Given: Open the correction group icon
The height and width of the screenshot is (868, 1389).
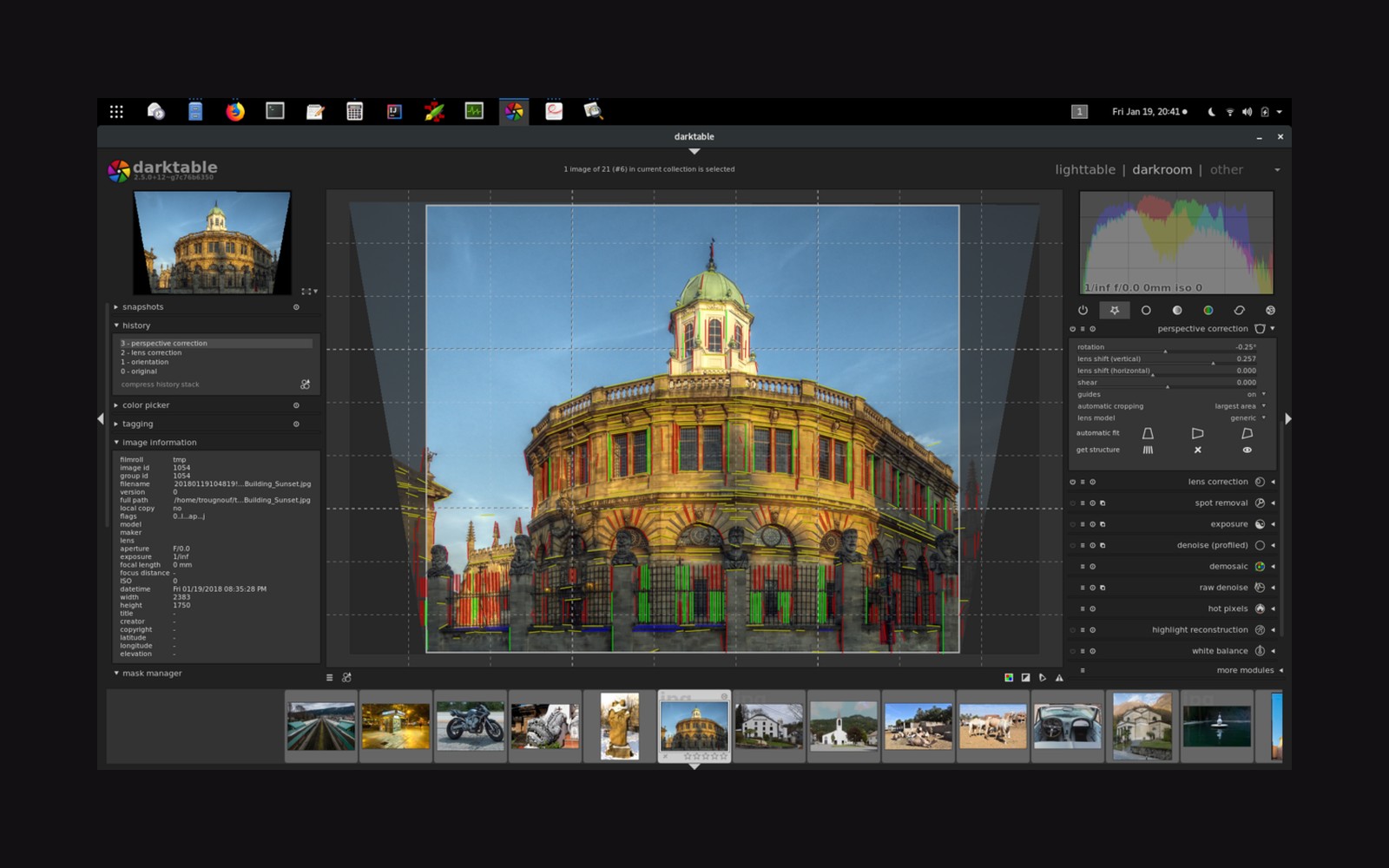Looking at the screenshot, I should tap(1239, 310).
